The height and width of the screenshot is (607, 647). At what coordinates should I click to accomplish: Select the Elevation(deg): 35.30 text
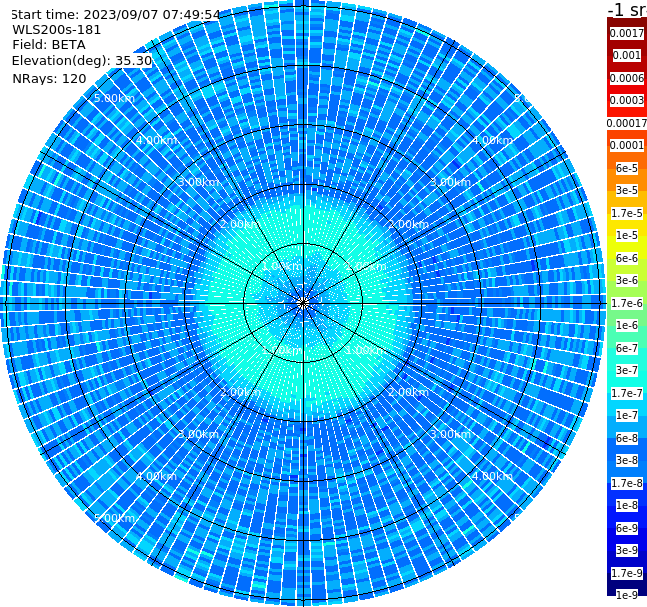82,61
